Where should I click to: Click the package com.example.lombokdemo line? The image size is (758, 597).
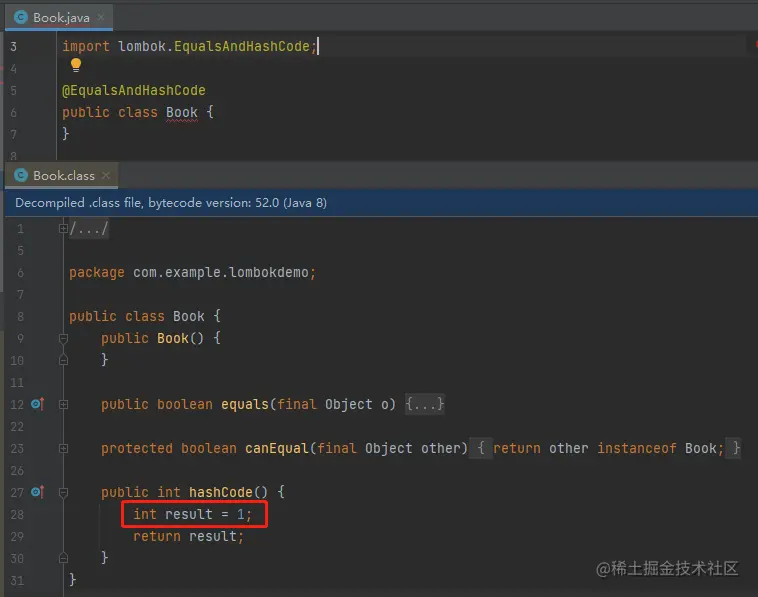(x=192, y=273)
